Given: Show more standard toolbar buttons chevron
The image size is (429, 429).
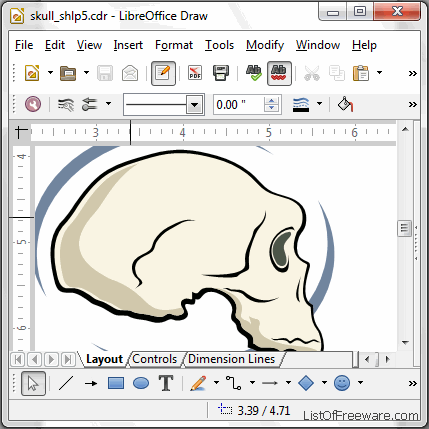Looking at the screenshot, I should [413, 73].
